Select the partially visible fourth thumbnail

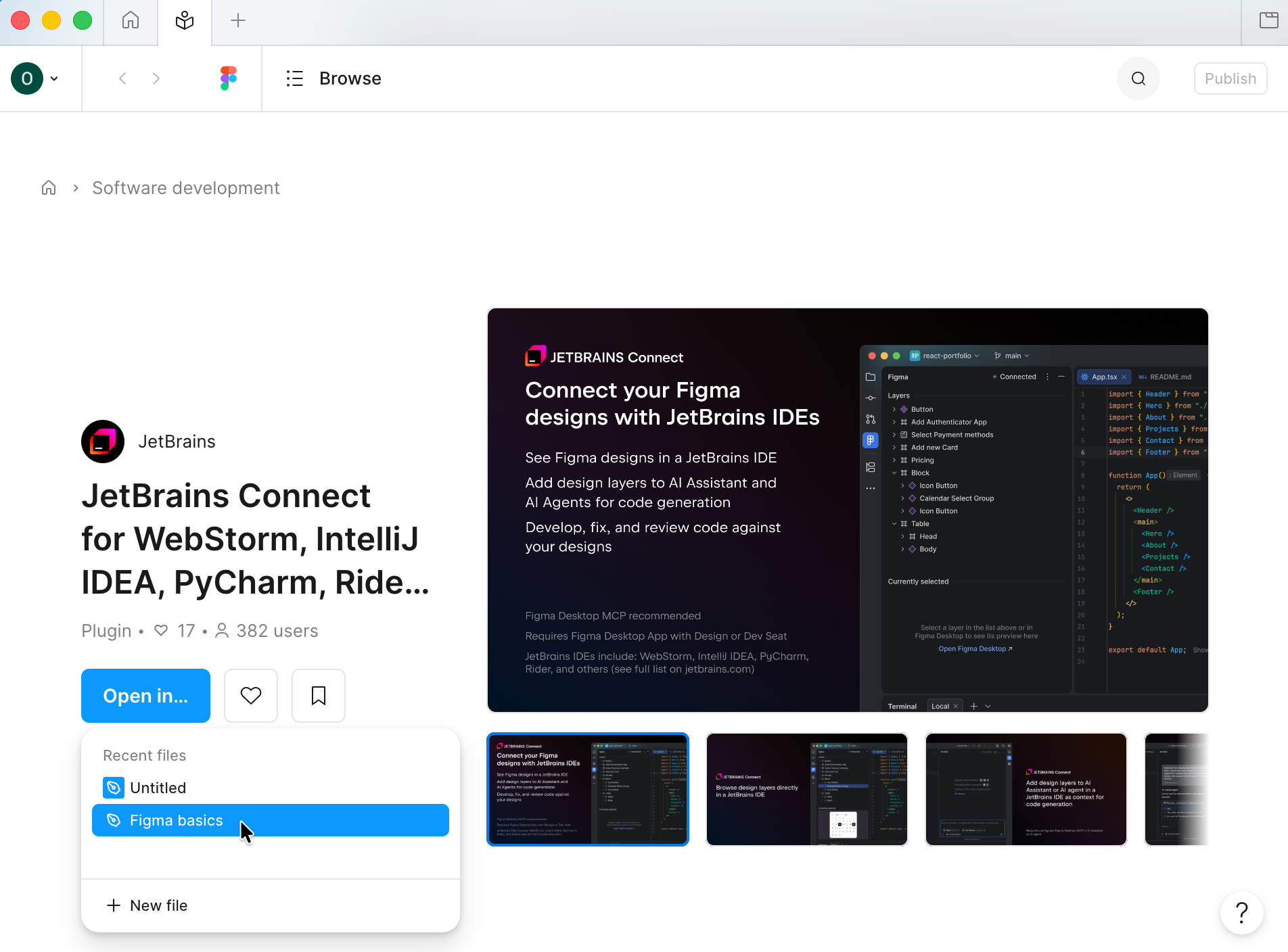coord(1176,789)
